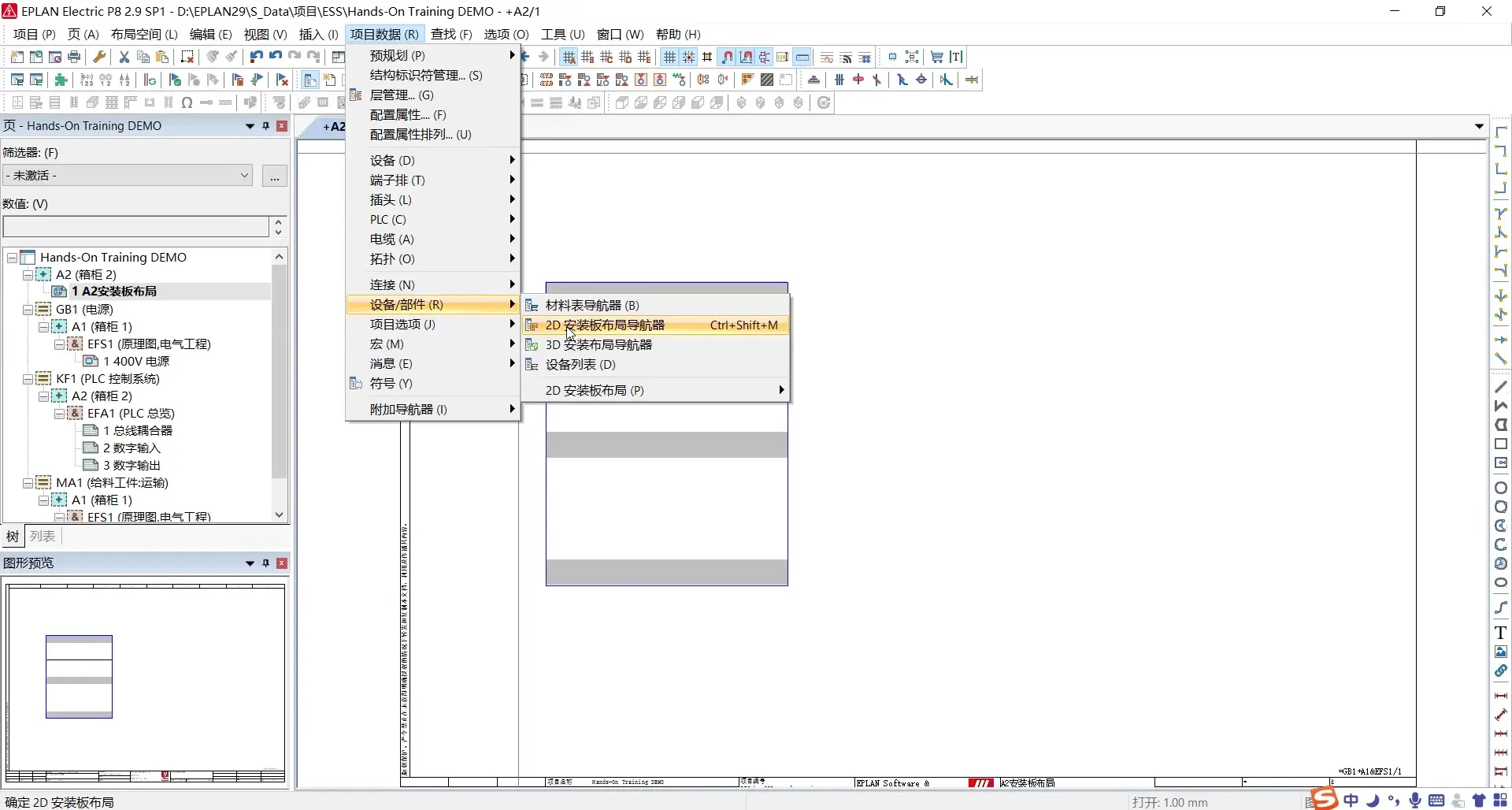The image size is (1512, 810).
Task: Open the document tabs list dropdown arrow
Action: (x=1479, y=126)
